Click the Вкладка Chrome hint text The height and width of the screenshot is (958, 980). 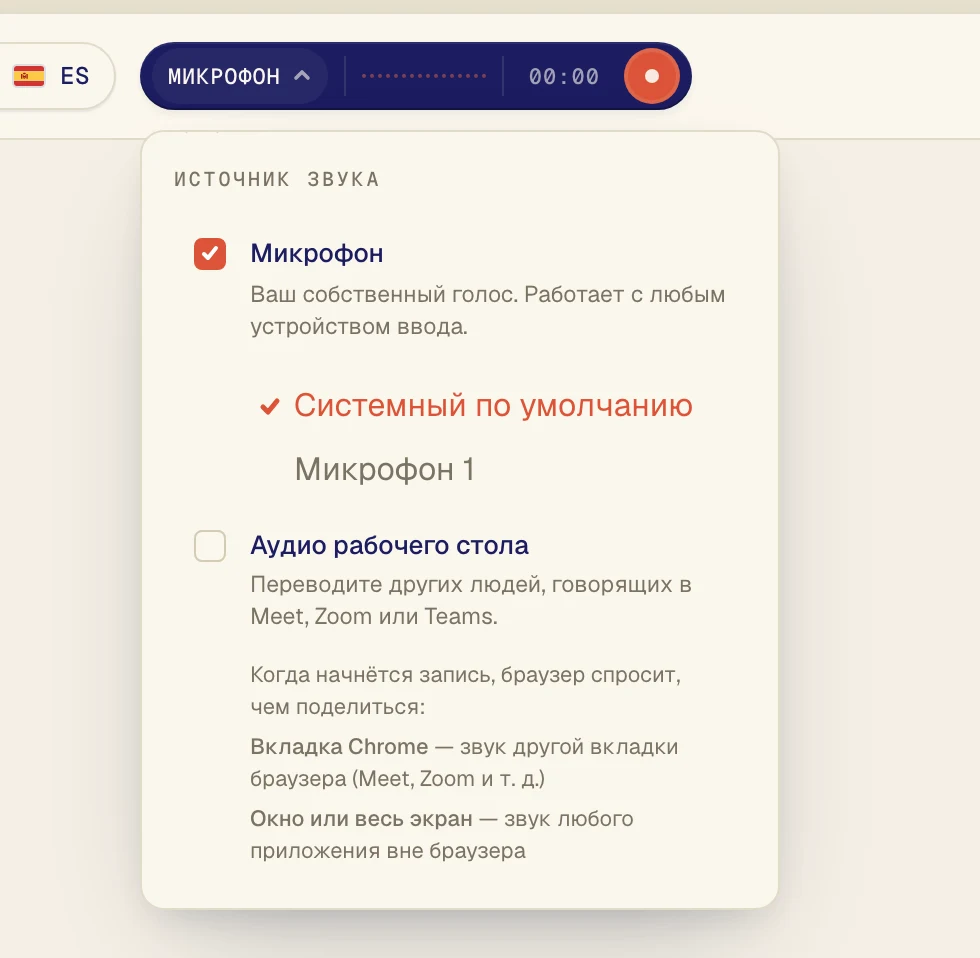click(x=464, y=762)
